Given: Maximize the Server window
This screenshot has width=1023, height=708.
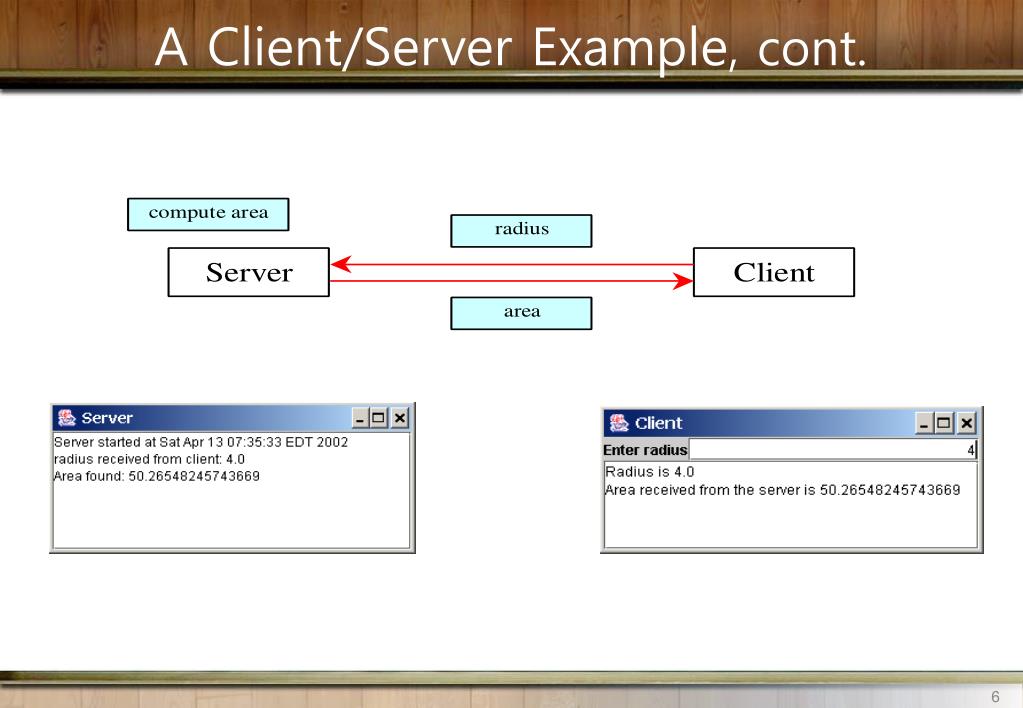Looking at the screenshot, I should pyautogui.click(x=378, y=418).
